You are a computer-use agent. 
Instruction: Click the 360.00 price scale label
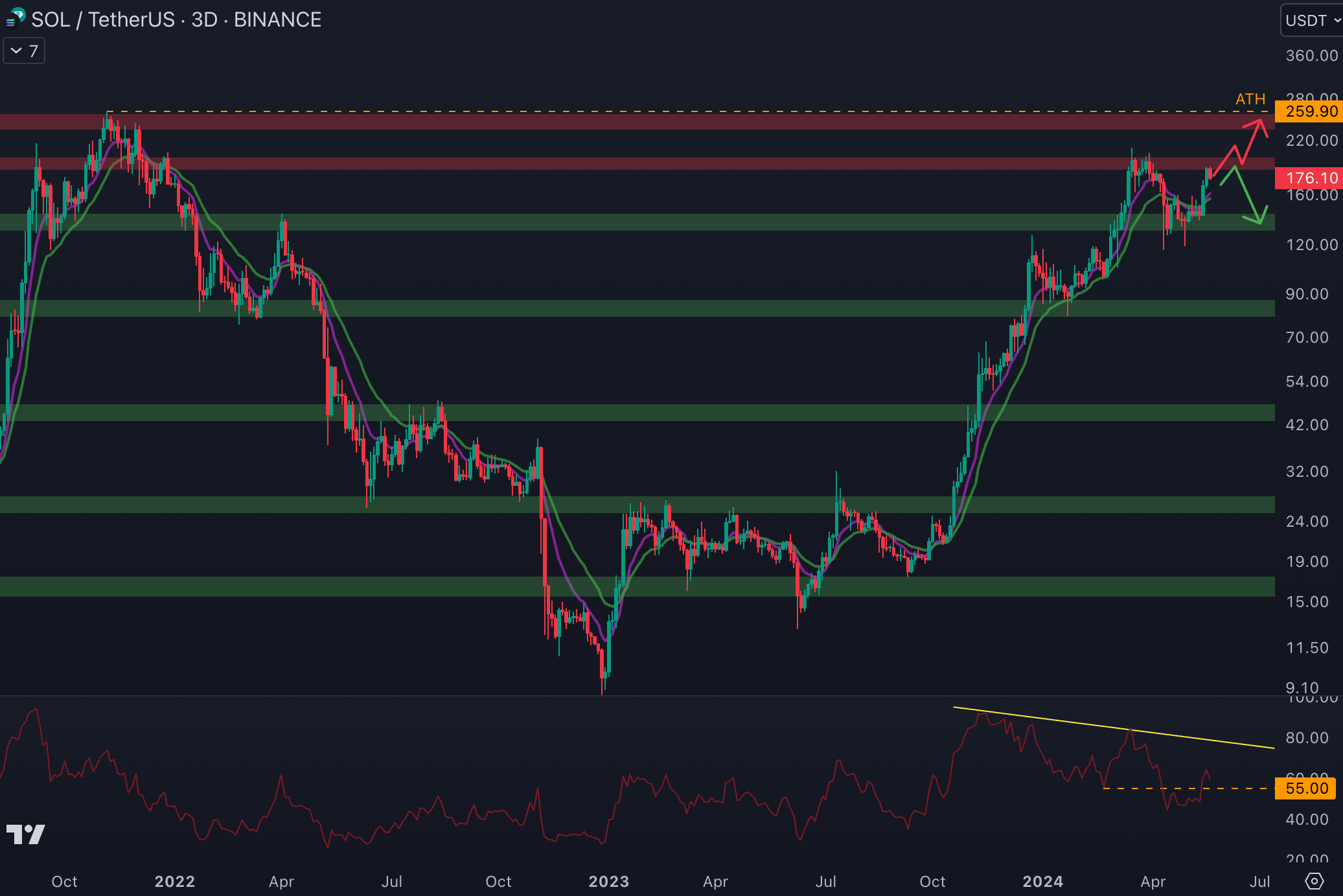point(1311,56)
